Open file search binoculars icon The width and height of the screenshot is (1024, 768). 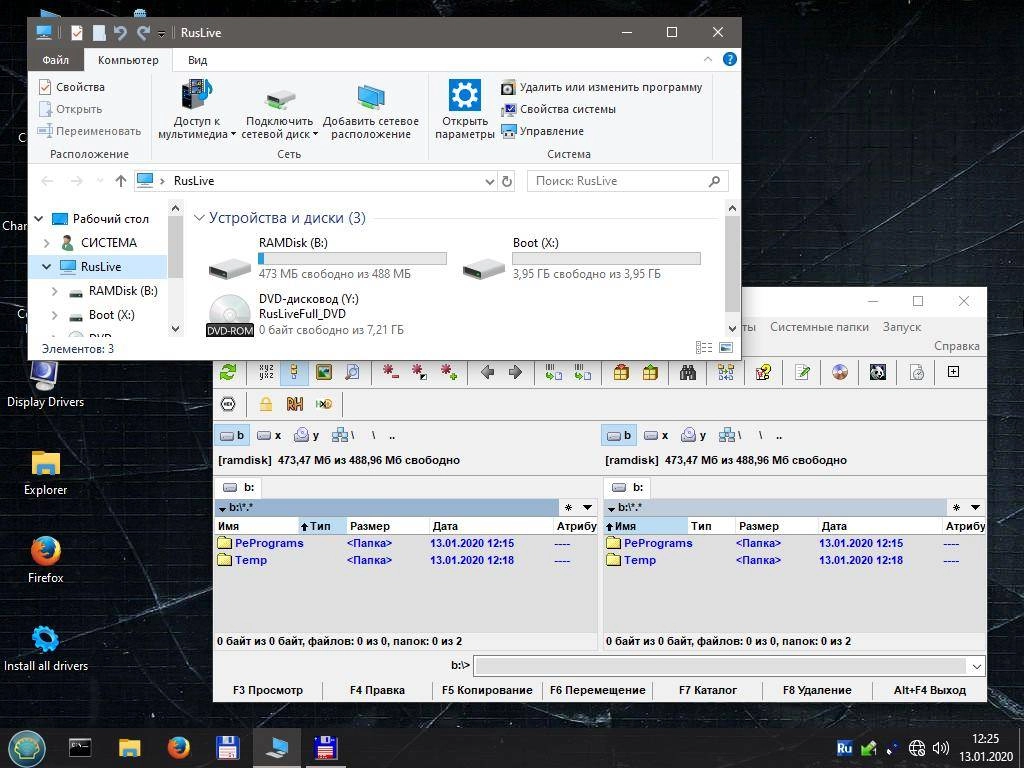tap(688, 372)
